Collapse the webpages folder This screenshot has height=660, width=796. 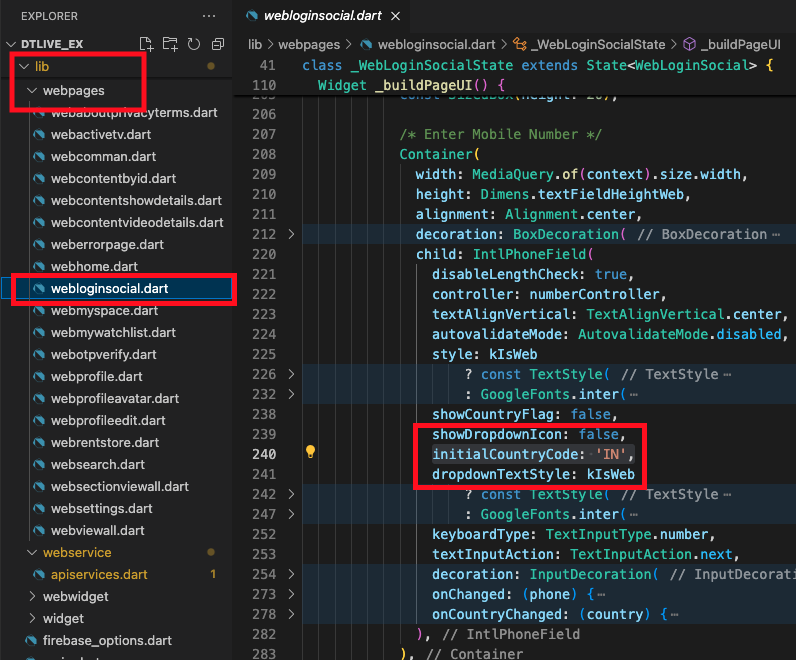click(x=33, y=91)
